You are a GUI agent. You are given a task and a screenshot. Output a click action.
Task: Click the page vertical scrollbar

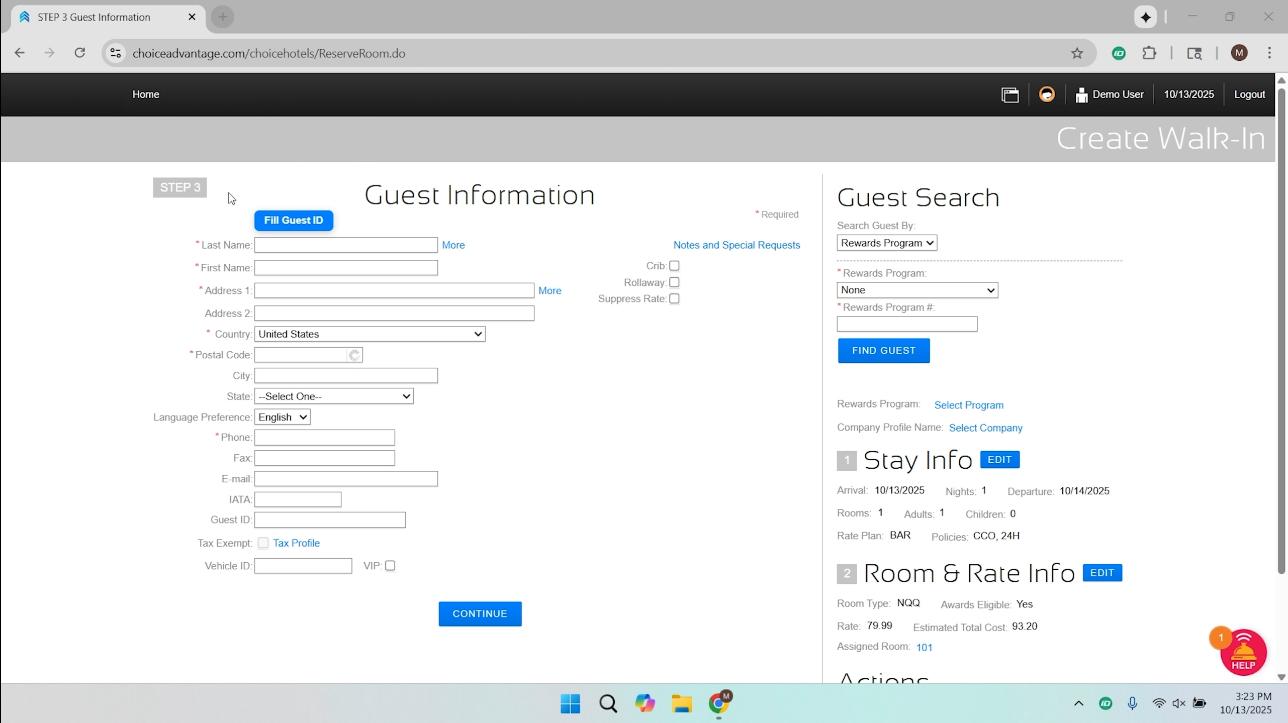click(1281, 330)
